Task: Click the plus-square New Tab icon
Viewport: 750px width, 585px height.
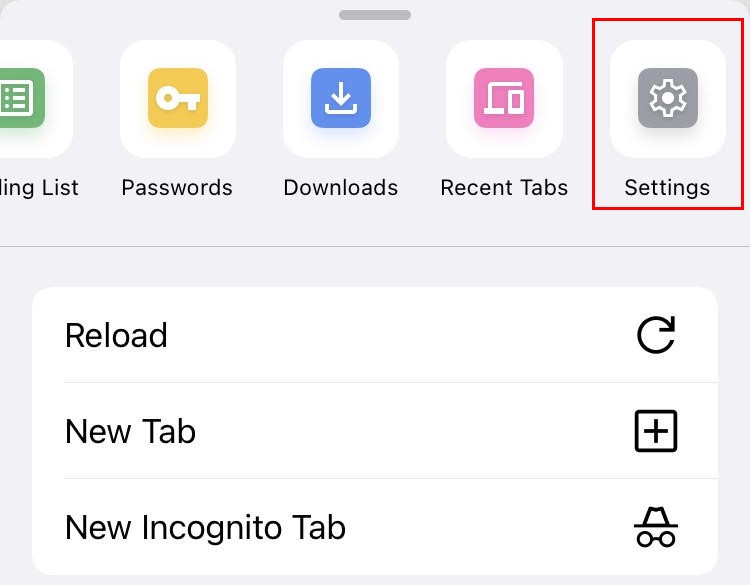Action: pos(656,431)
